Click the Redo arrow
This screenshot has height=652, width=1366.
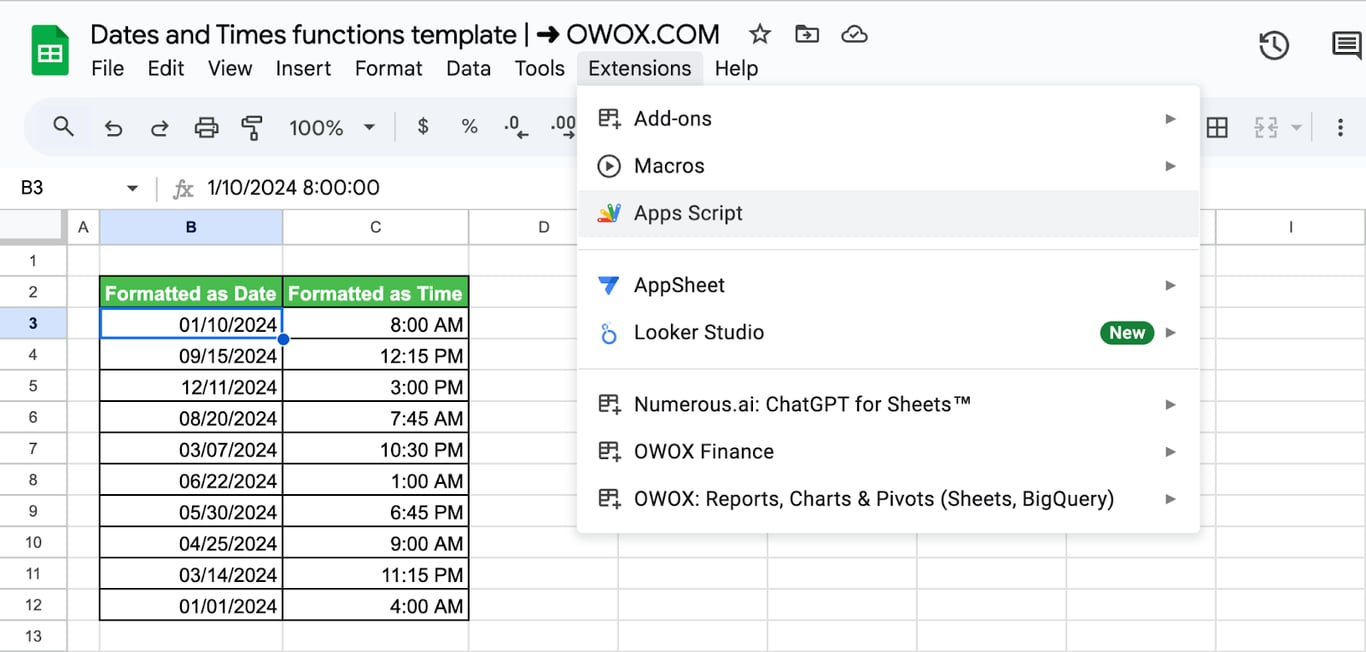point(159,128)
